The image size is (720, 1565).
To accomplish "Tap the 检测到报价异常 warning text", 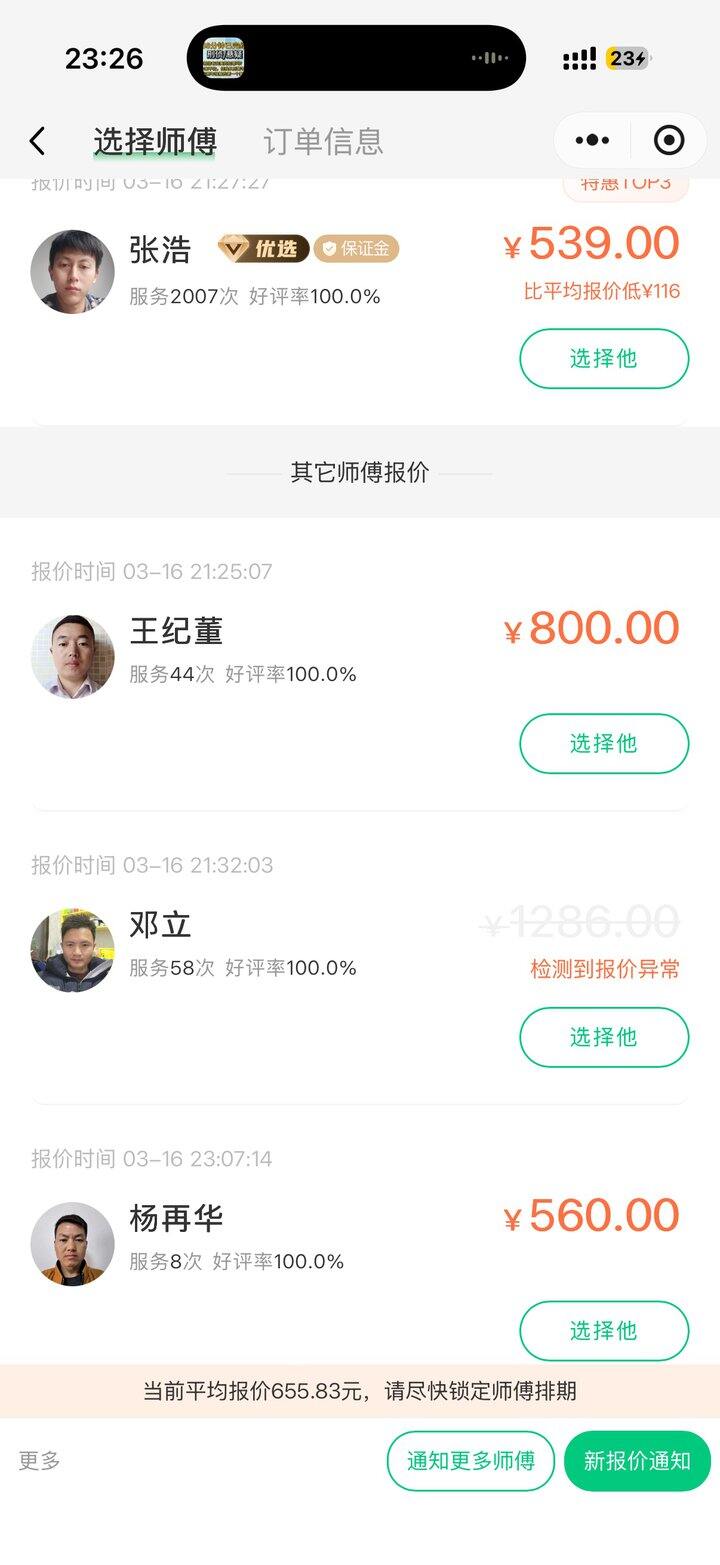I will click(604, 968).
